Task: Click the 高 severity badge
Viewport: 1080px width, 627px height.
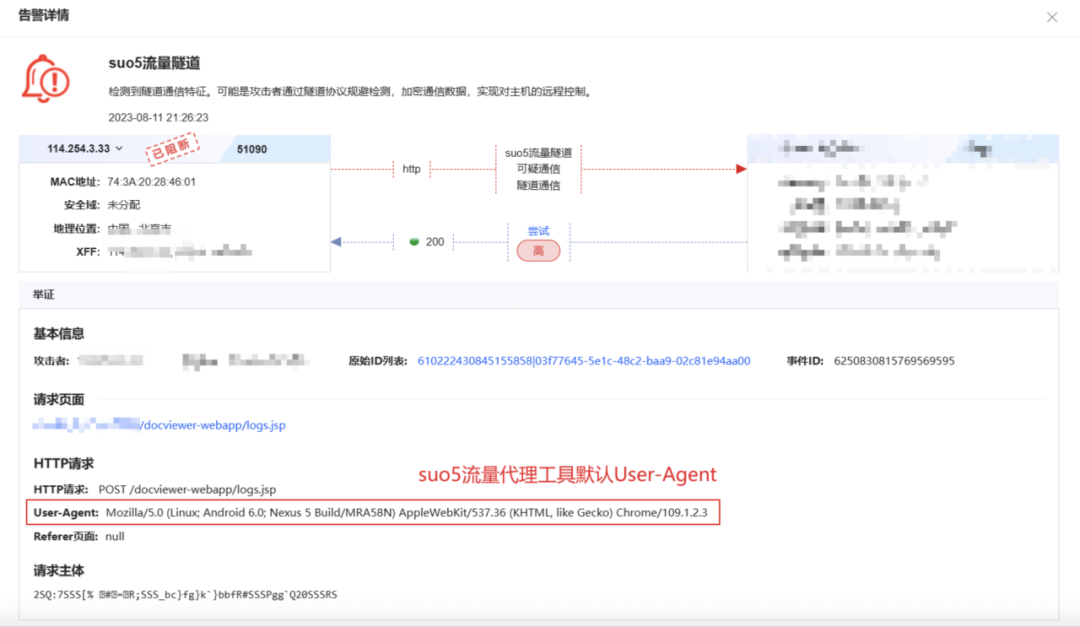Action: [538, 251]
